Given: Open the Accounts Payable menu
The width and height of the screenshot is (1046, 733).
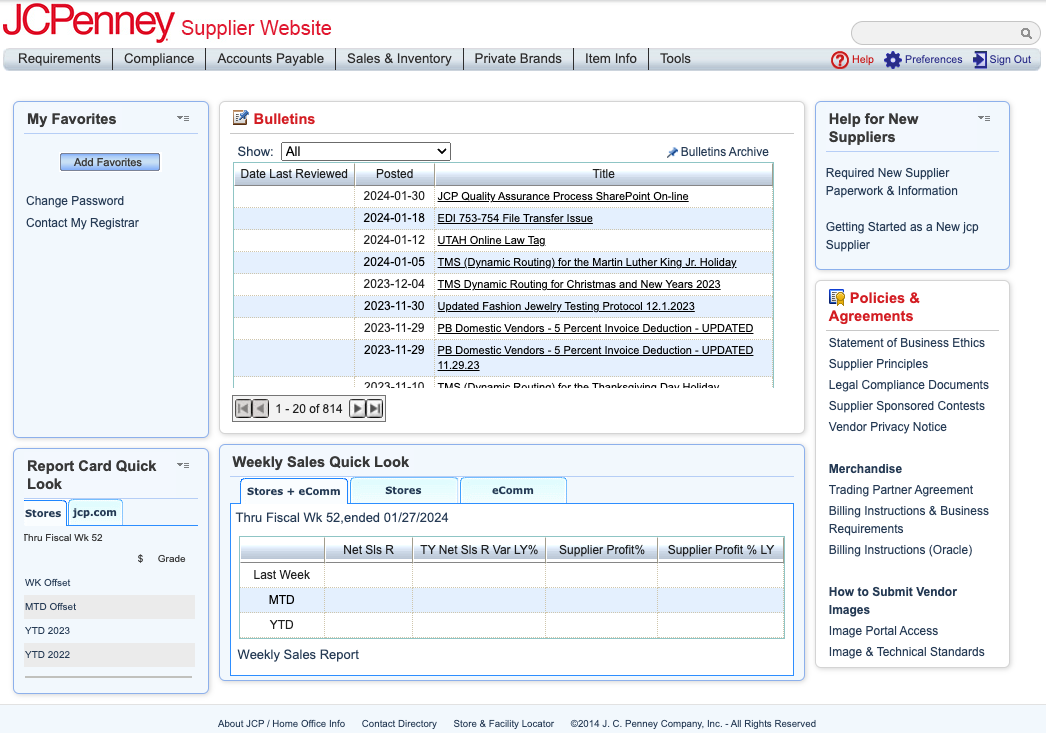Looking at the screenshot, I should (270, 59).
